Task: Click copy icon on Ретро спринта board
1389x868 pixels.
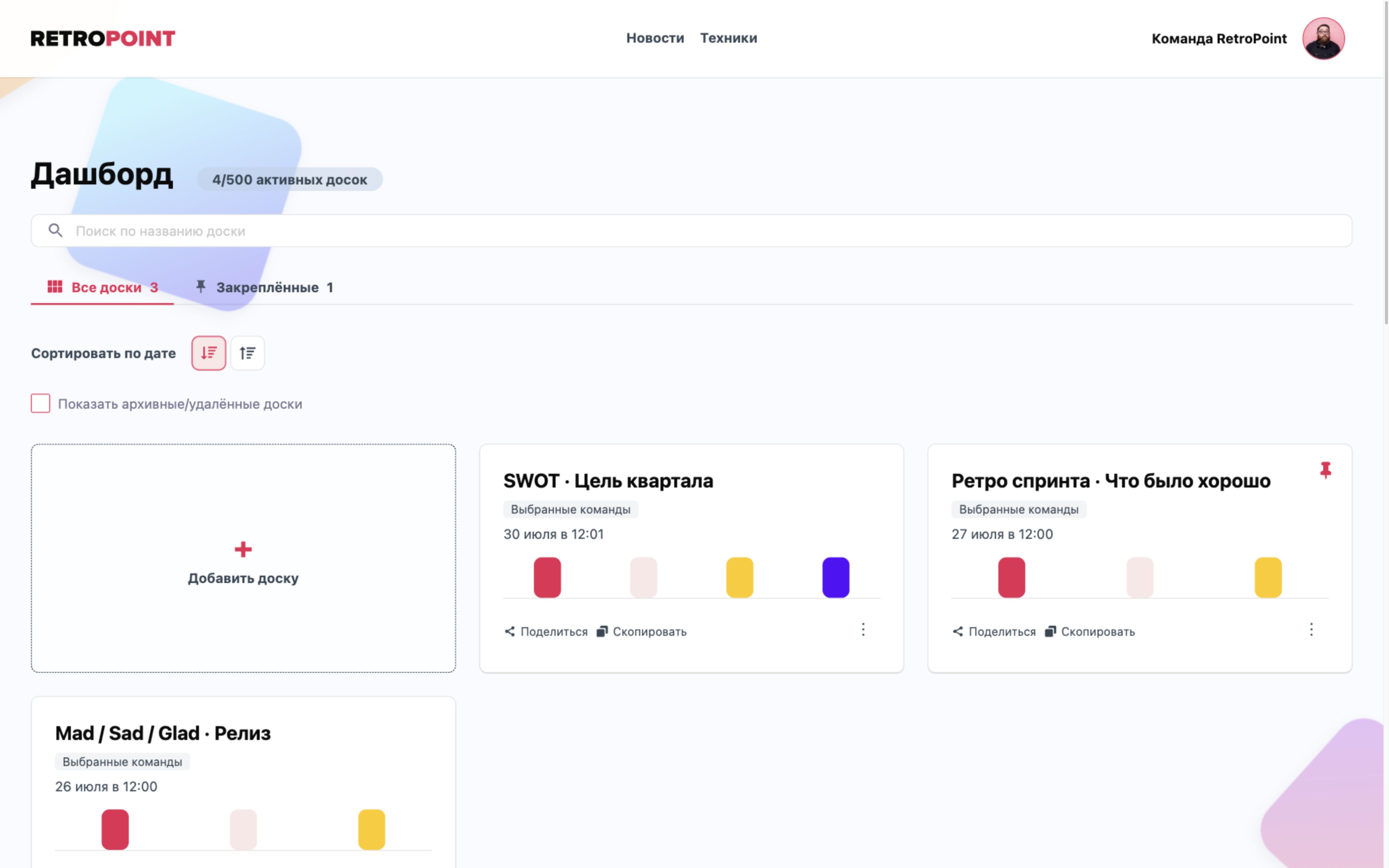Action: [x=1050, y=631]
